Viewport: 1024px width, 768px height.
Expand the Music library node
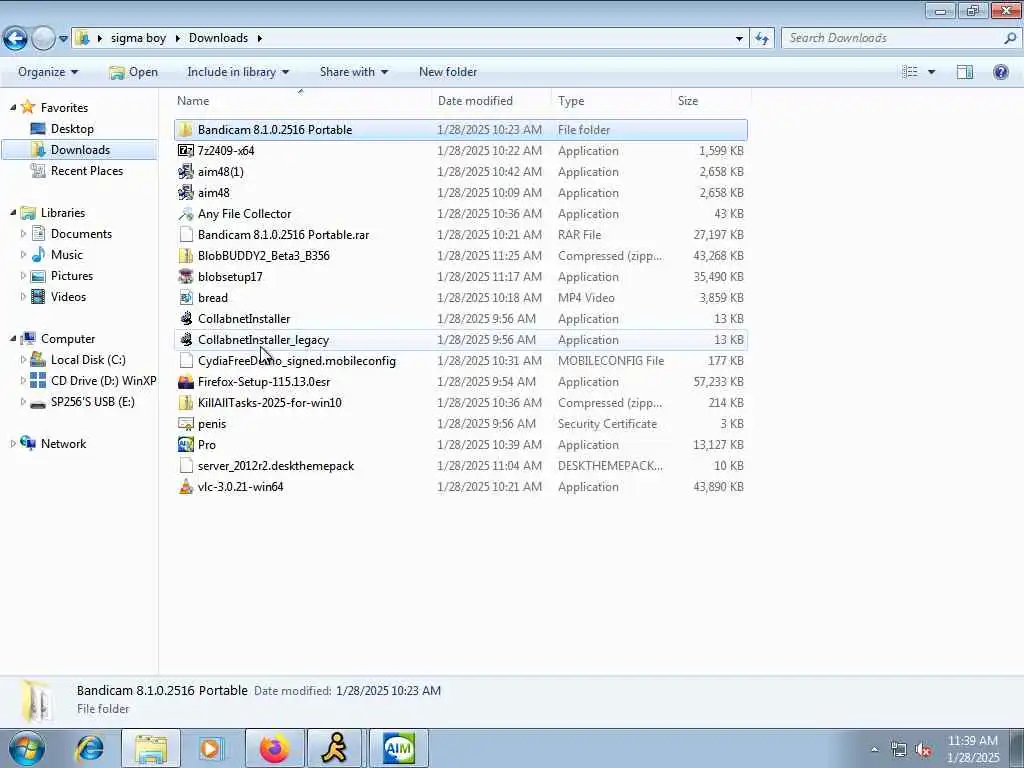[x=24, y=255]
